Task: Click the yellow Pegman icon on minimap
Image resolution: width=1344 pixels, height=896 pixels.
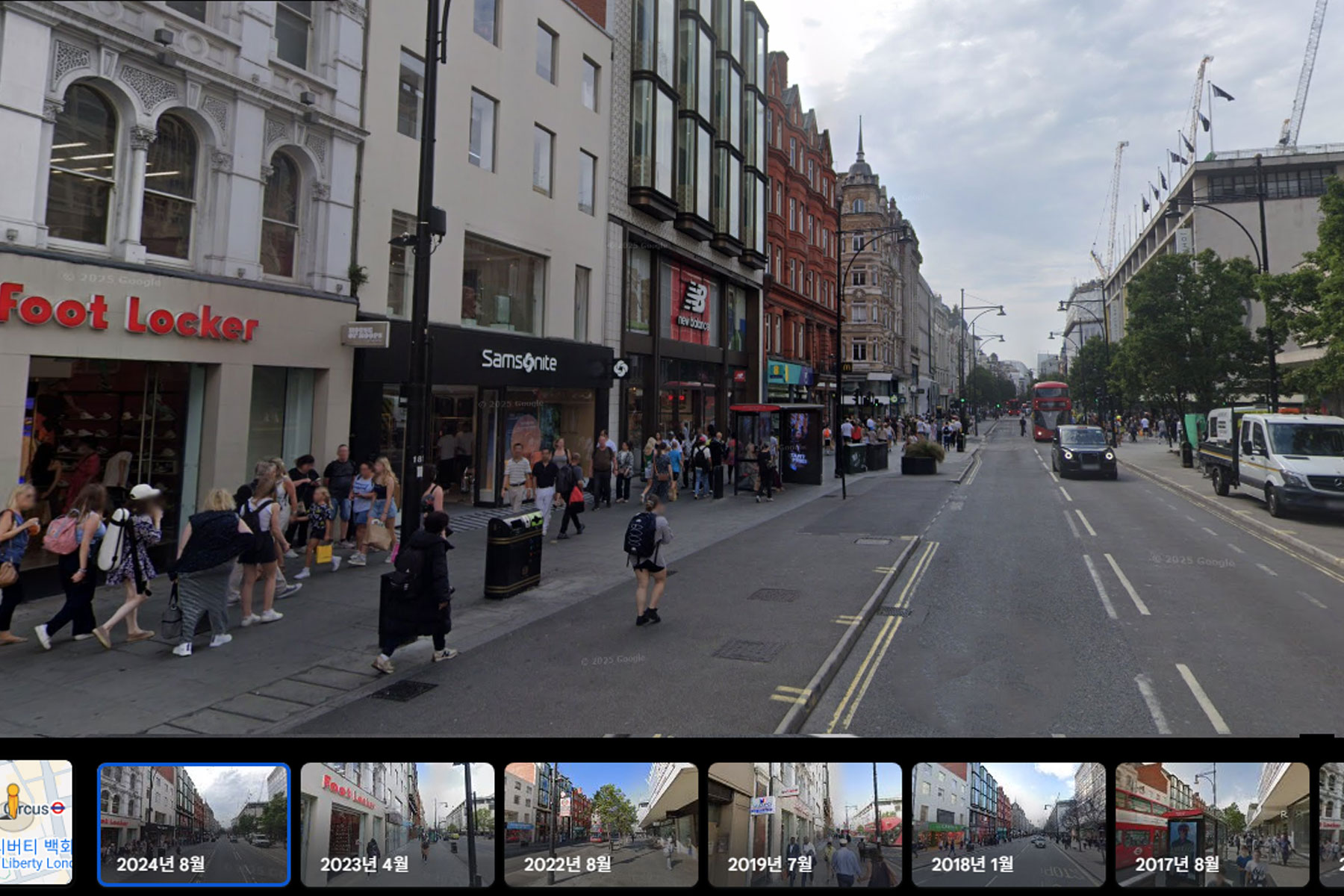Action: point(12,799)
